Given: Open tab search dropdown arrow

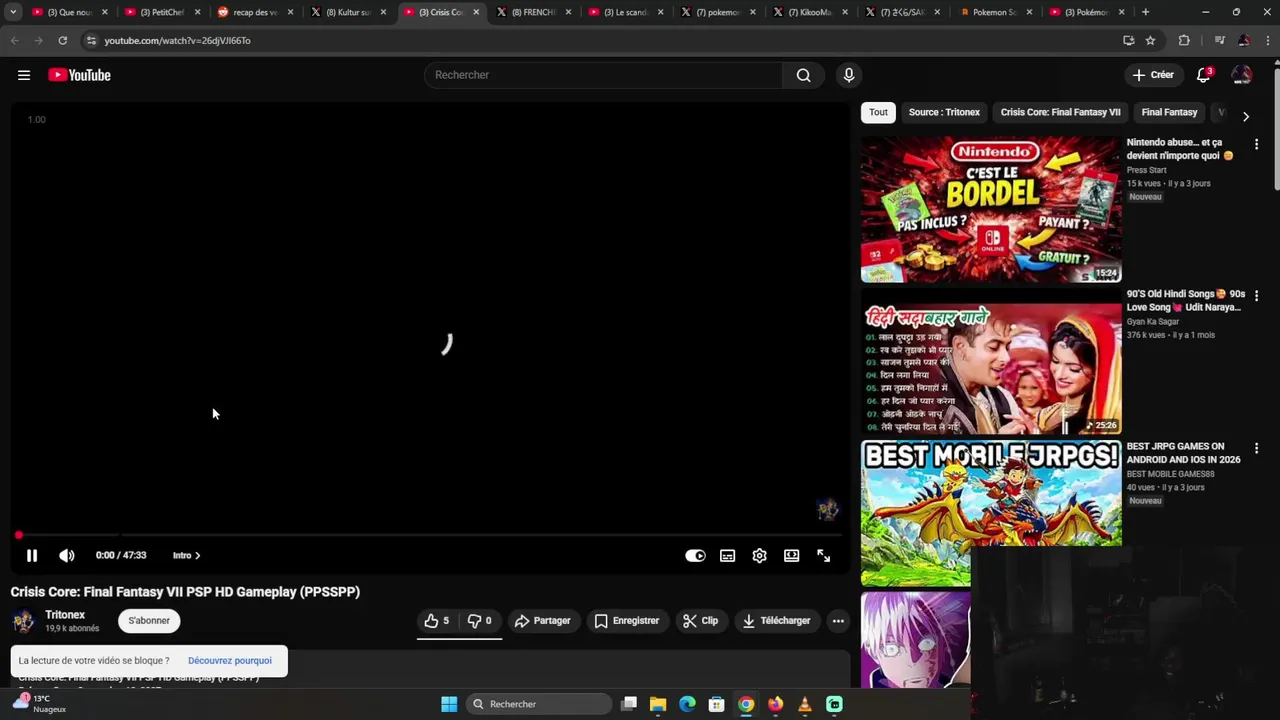Looking at the screenshot, I should [13, 12].
